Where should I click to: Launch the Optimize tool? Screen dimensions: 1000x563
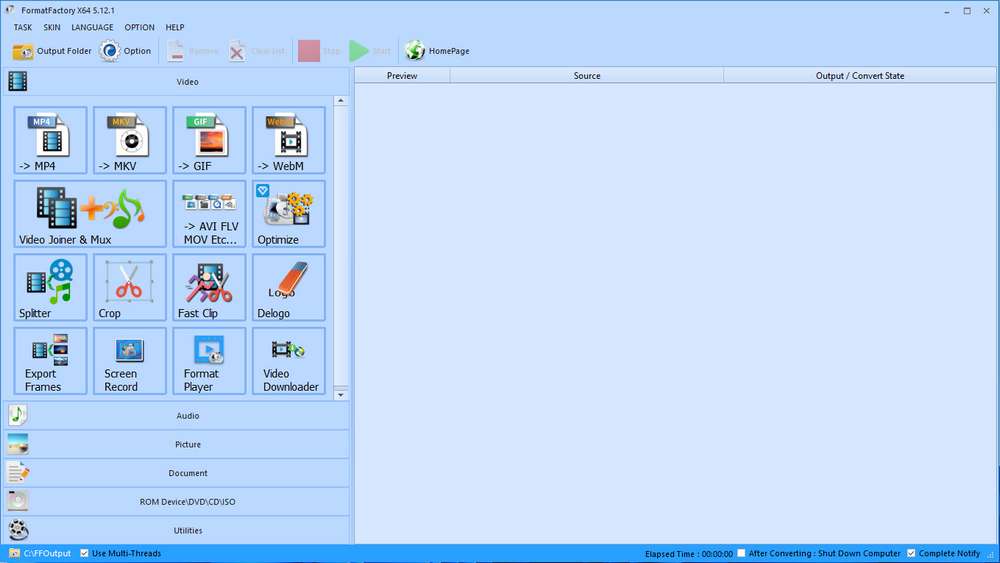[x=289, y=214]
